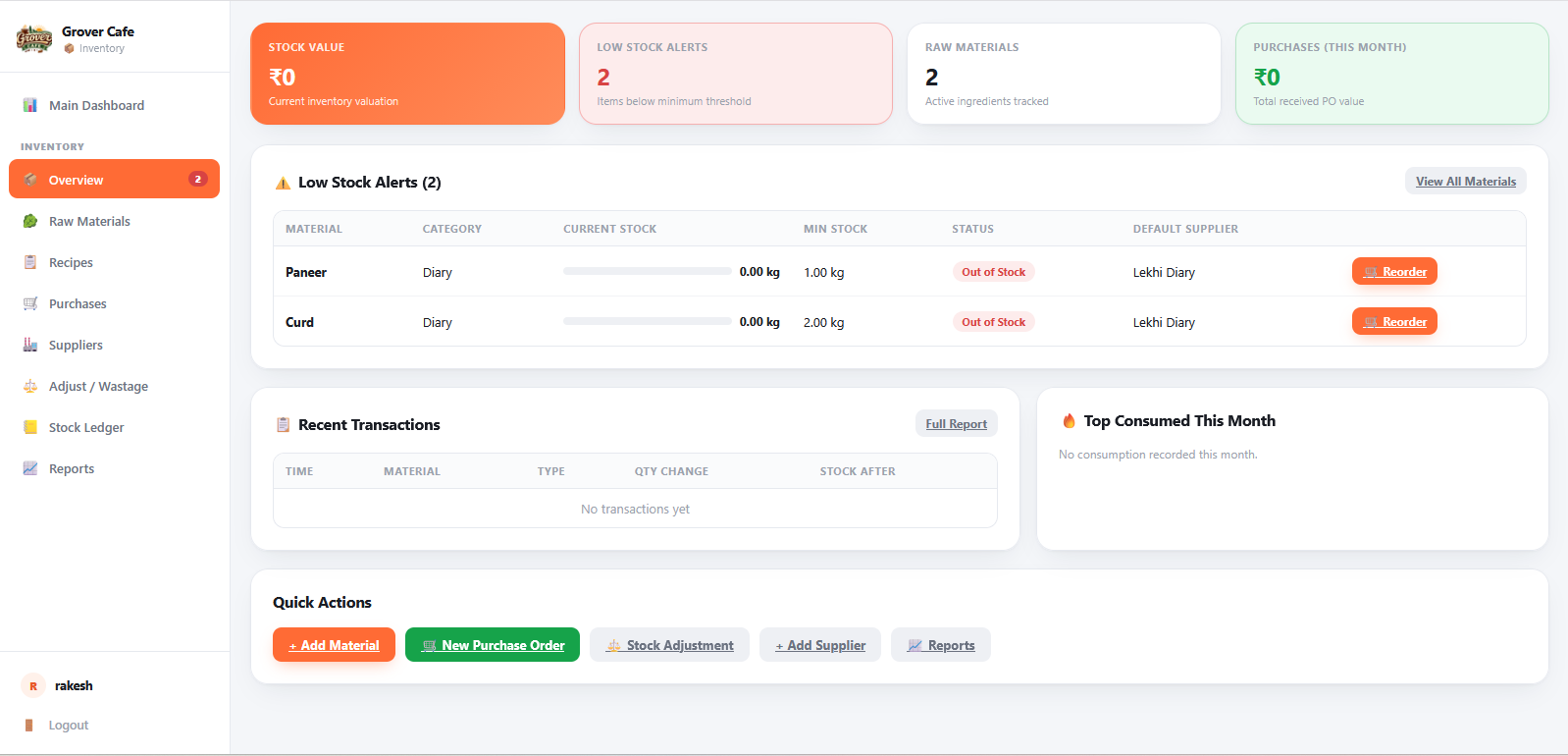The width and height of the screenshot is (1568, 756).
Task: Click the Reports chart icon in sidebar
Action: pyautogui.click(x=30, y=468)
